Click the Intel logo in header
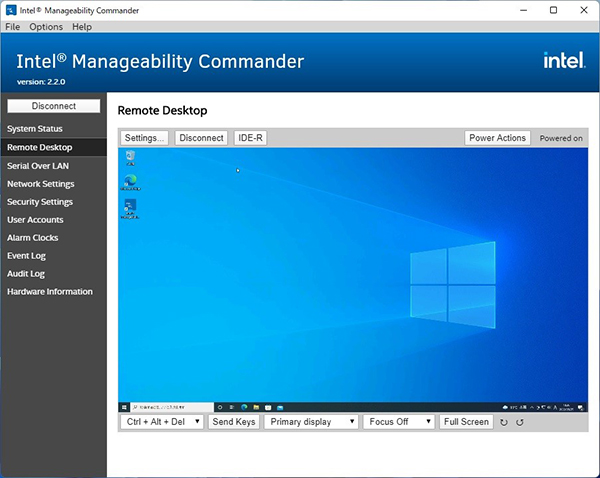 562,61
